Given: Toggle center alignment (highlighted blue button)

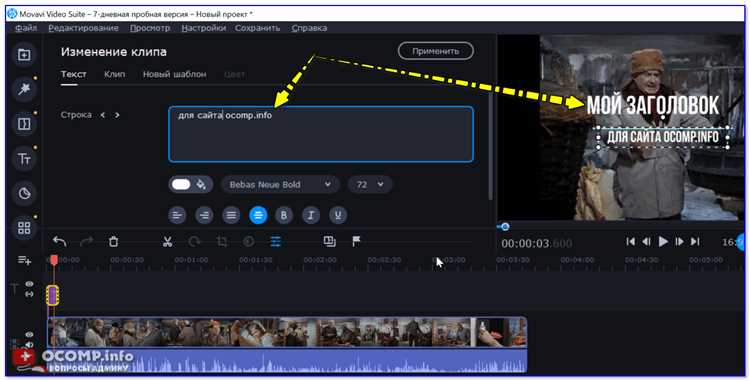Looking at the screenshot, I should point(258,215).
